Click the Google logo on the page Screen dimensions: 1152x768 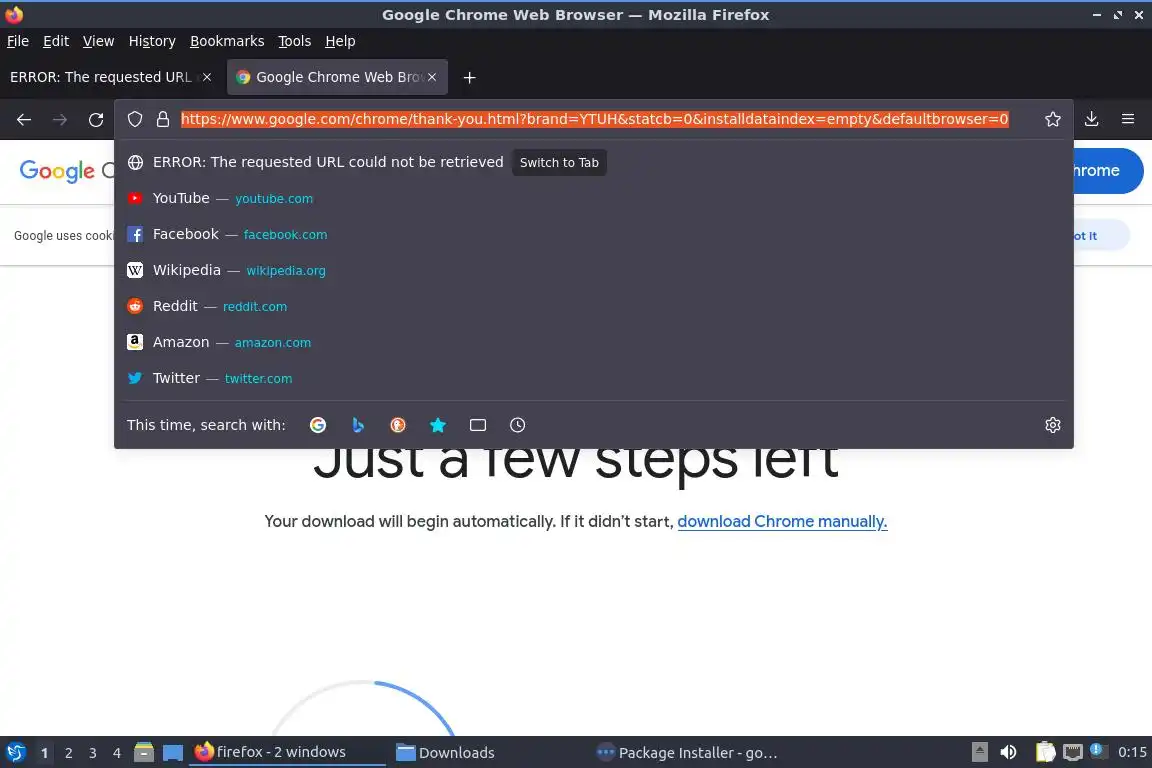pos(57,171)
